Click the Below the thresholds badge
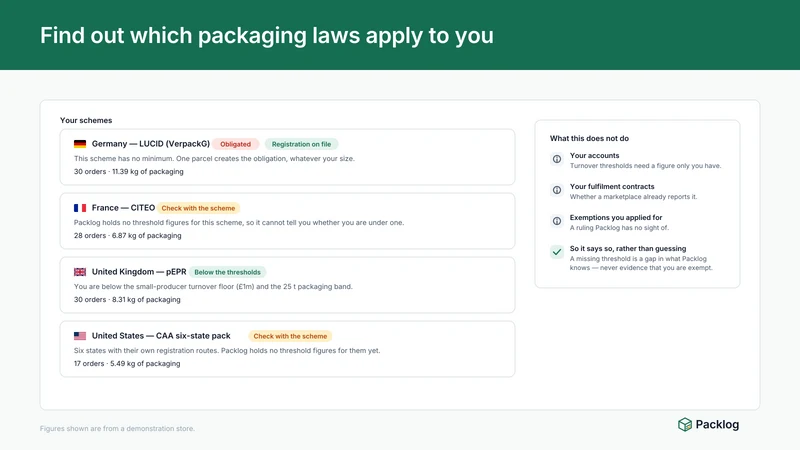This screenshot has width=800, height=450. pos(227,272)
